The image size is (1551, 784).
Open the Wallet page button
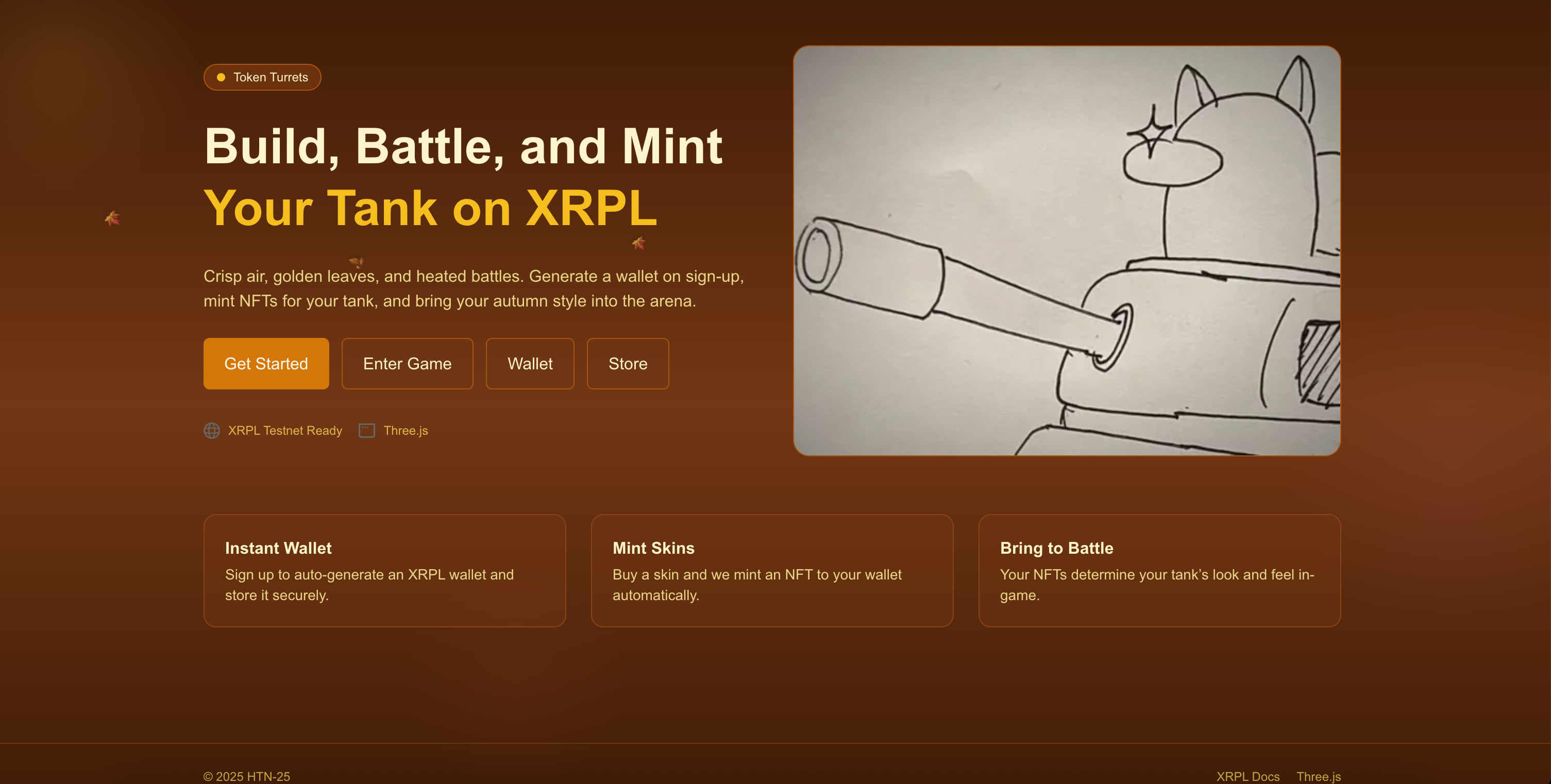click(x=529, y=364)
